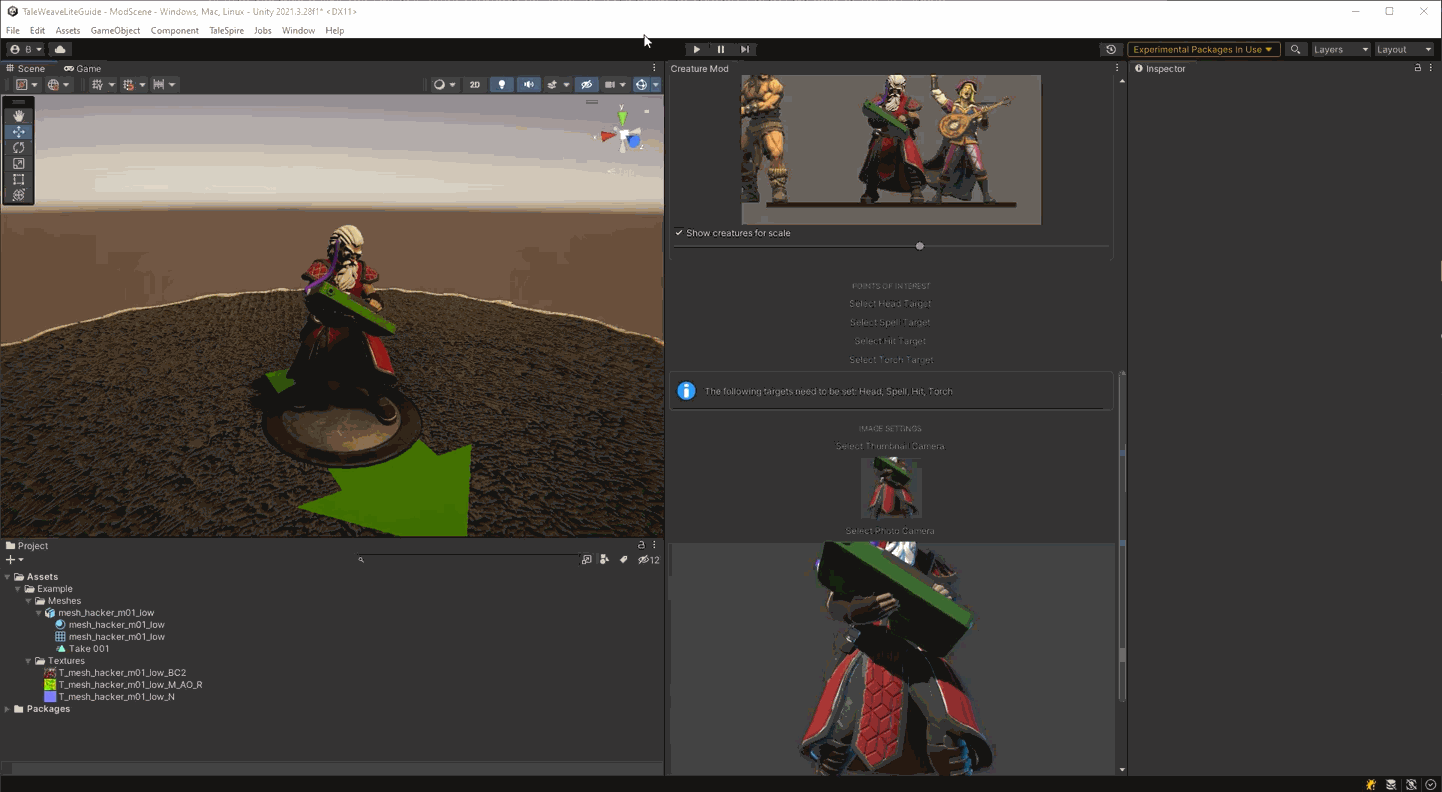Switch to the Game tab
The width and height of the screenshot is (1442, 792).
tap(83, 69)
